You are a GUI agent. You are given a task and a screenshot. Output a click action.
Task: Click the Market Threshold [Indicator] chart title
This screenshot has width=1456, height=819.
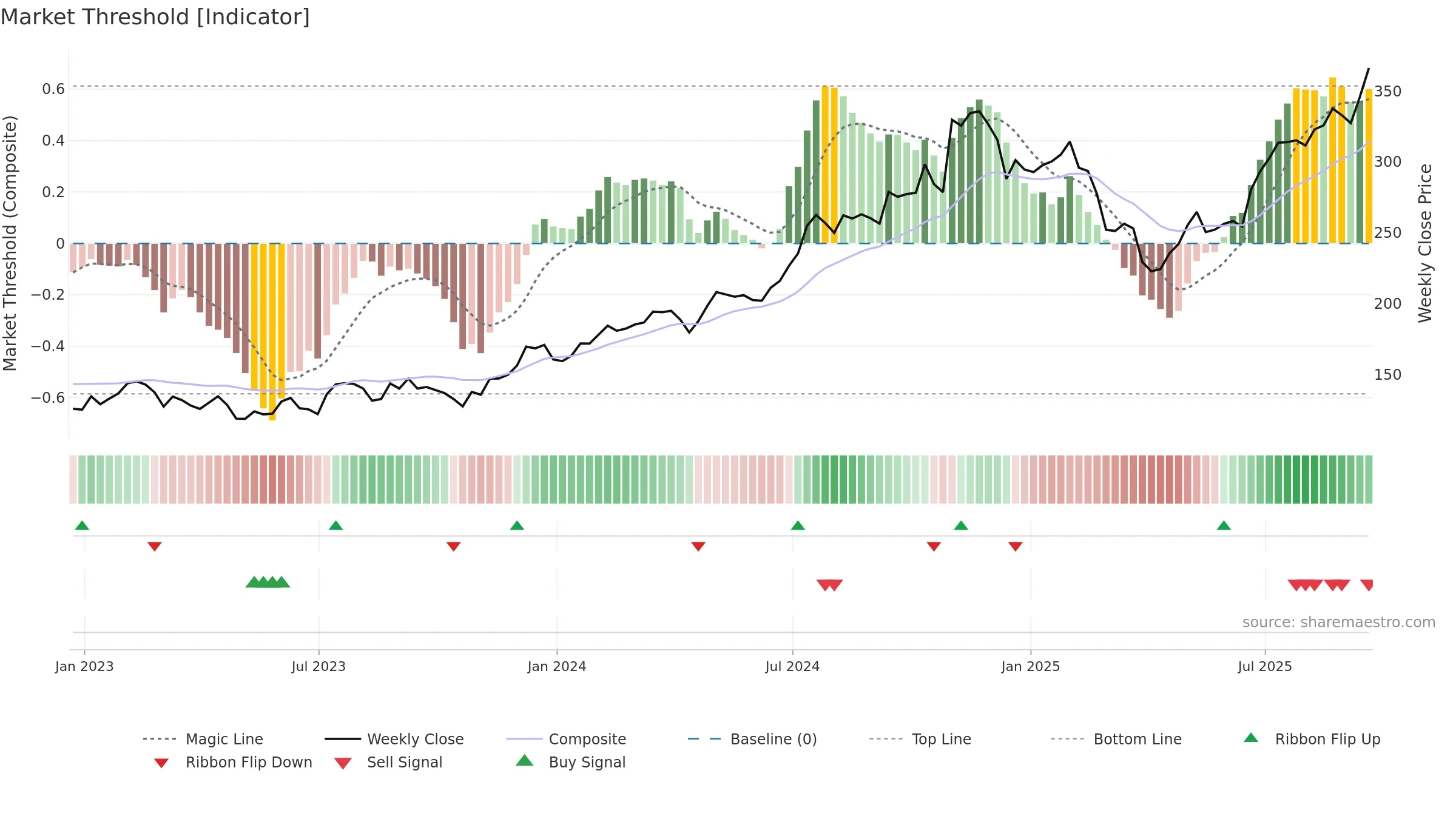tap(155, 17)
